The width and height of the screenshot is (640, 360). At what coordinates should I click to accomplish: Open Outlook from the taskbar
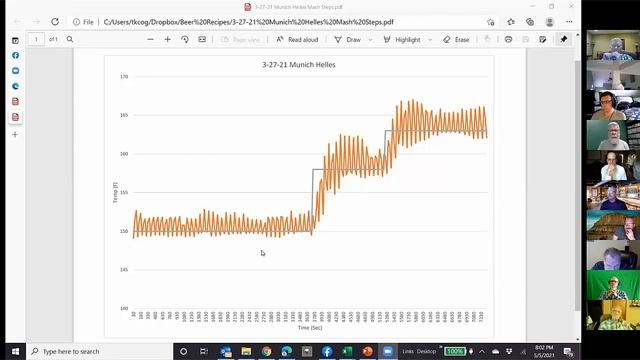(226, 351)
